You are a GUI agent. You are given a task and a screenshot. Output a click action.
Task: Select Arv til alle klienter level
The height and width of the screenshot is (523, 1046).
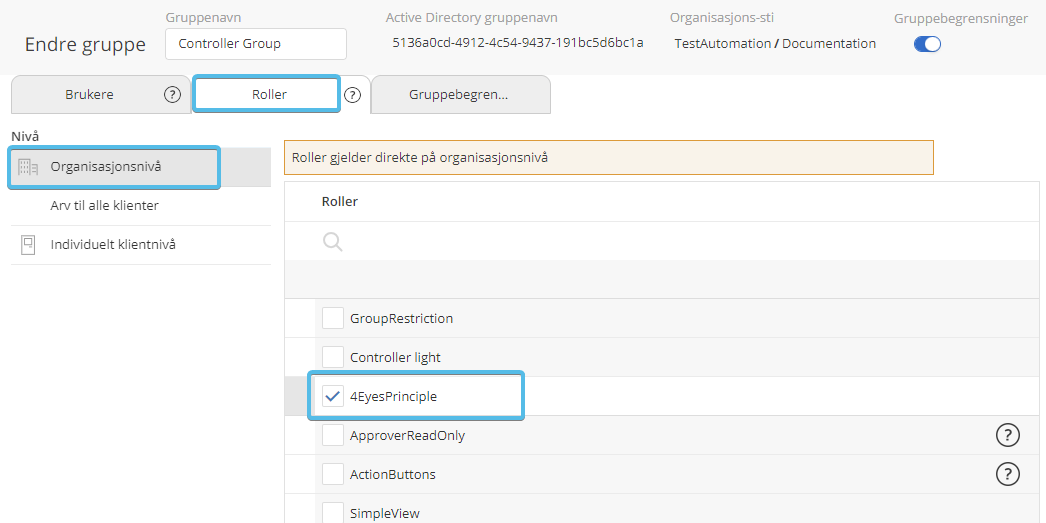pyautogui.click(x=105, y=206)
